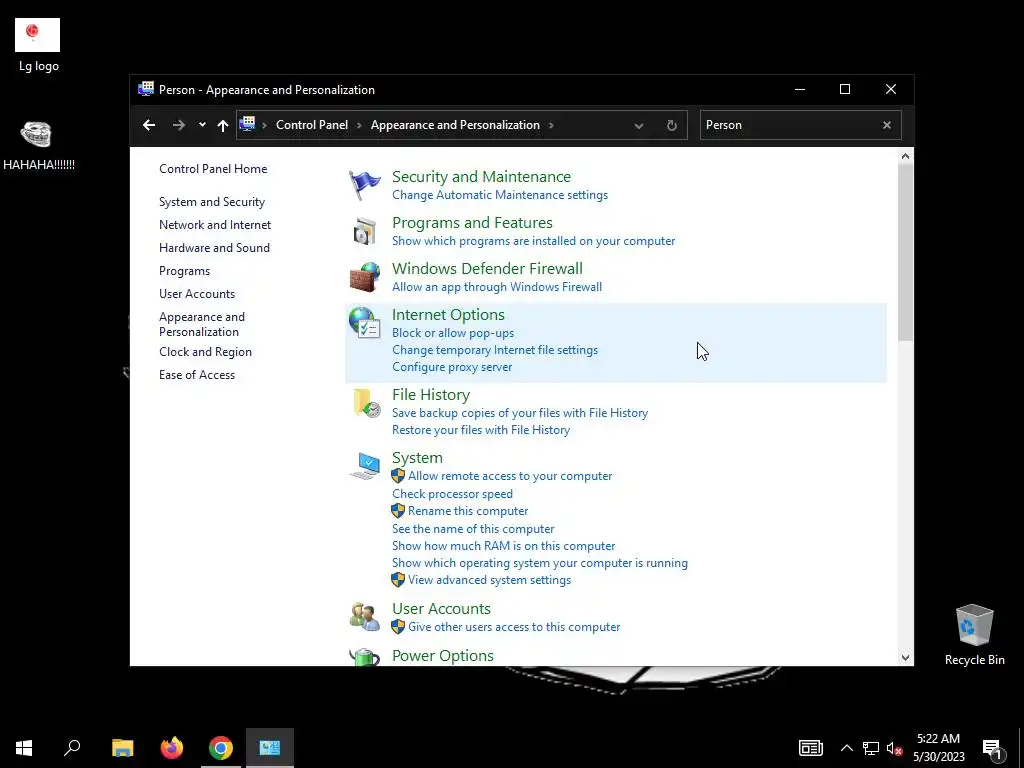Launch File Explorer from taskbar

pos(122,748)
